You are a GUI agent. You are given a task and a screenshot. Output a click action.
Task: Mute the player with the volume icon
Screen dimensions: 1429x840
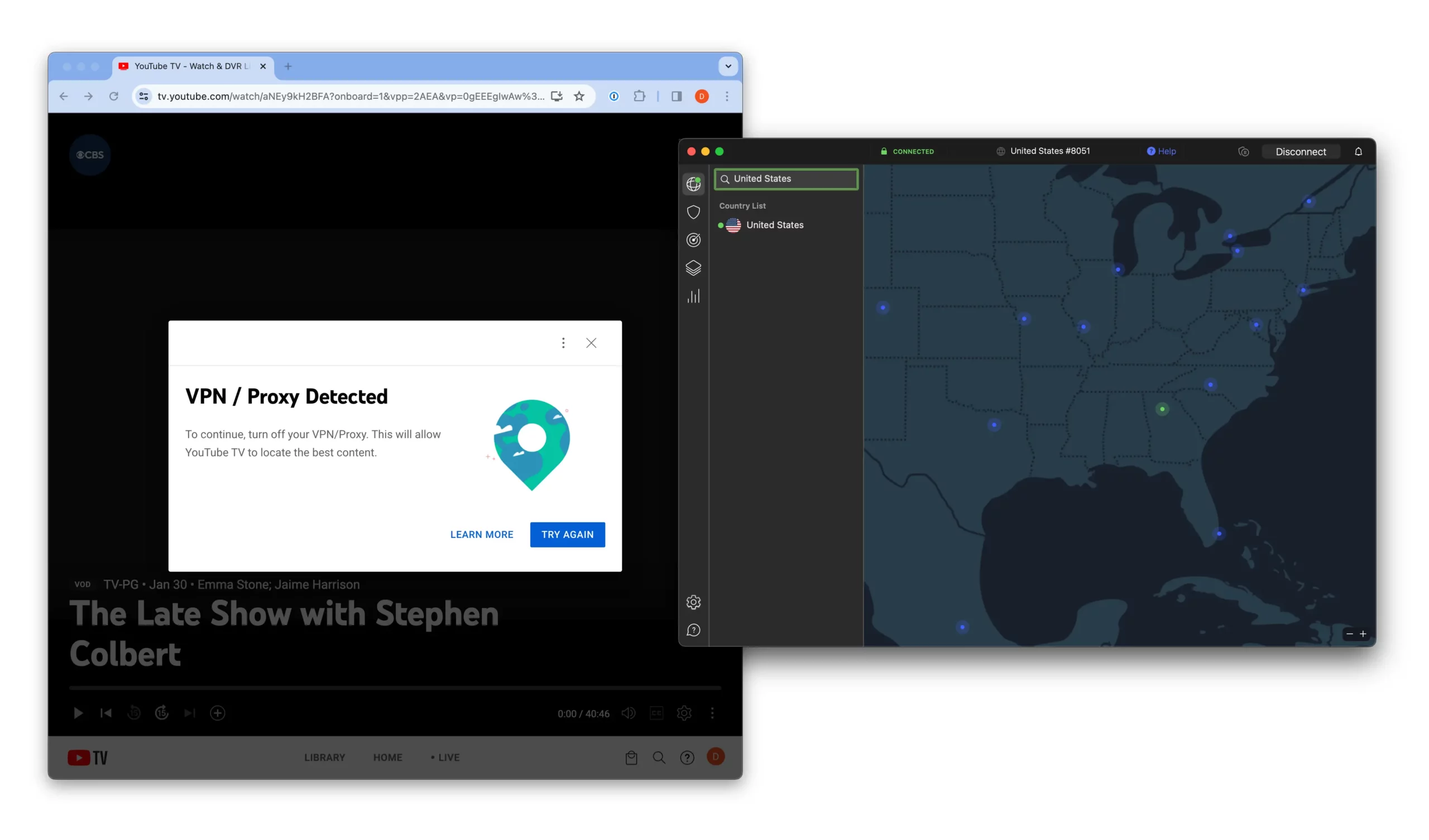629,713
